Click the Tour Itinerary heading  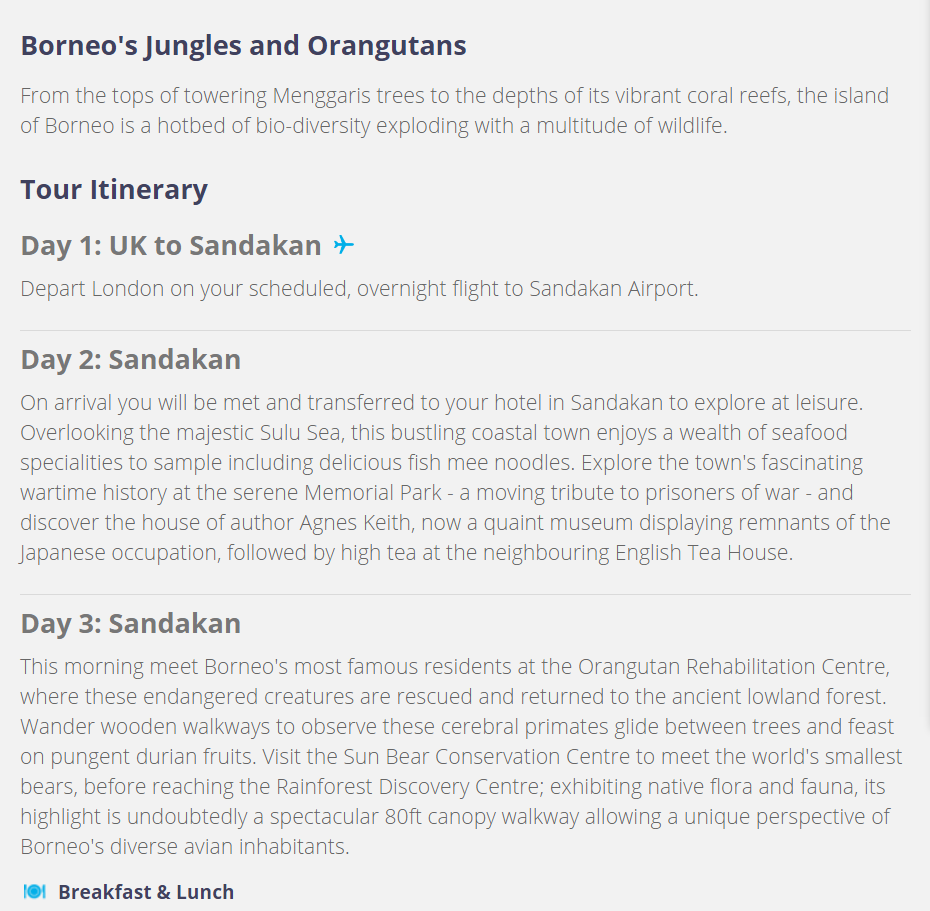tap(114, 190)
